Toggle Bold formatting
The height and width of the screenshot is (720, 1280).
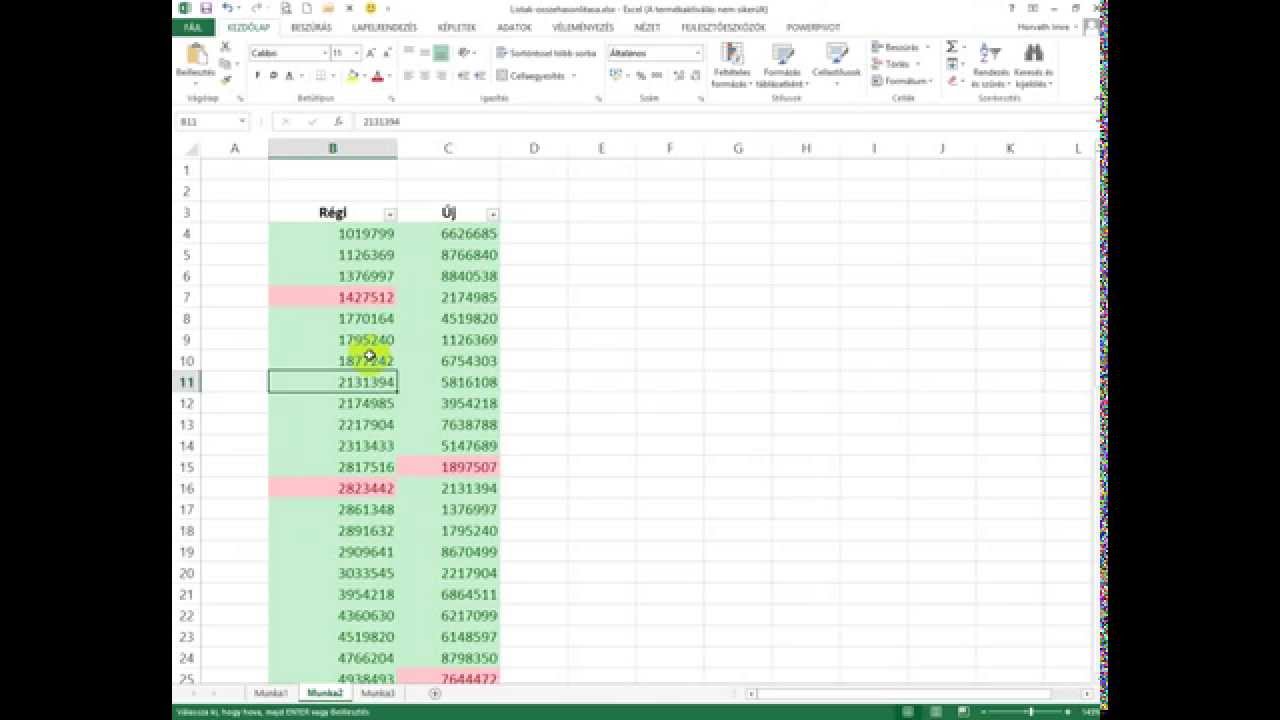[257, 76]
